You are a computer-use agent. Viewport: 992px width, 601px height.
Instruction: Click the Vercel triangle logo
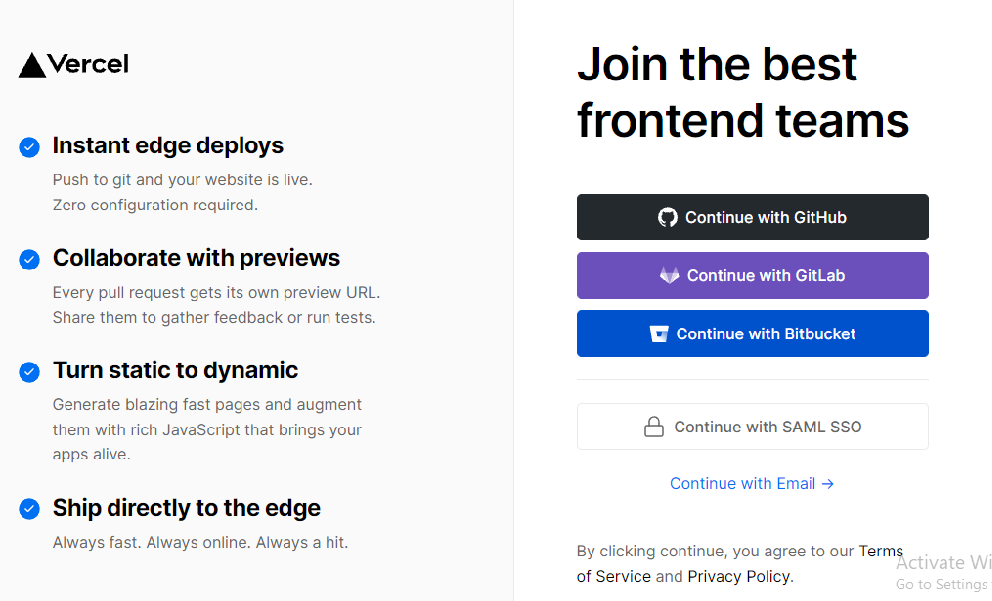tap(32, 65)
